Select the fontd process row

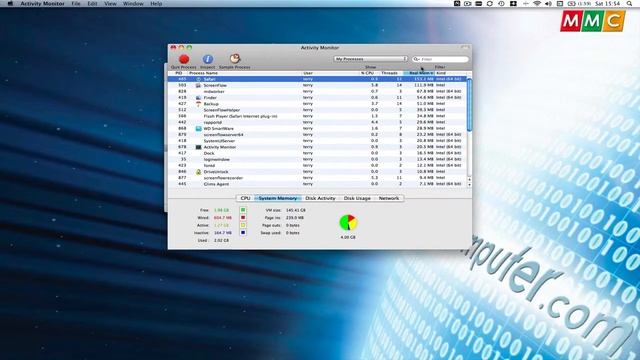317,166
